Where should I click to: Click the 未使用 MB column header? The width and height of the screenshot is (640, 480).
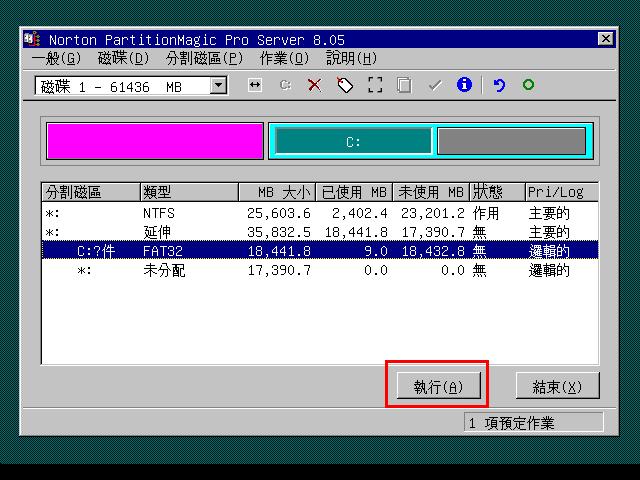[x=431, y=192]
